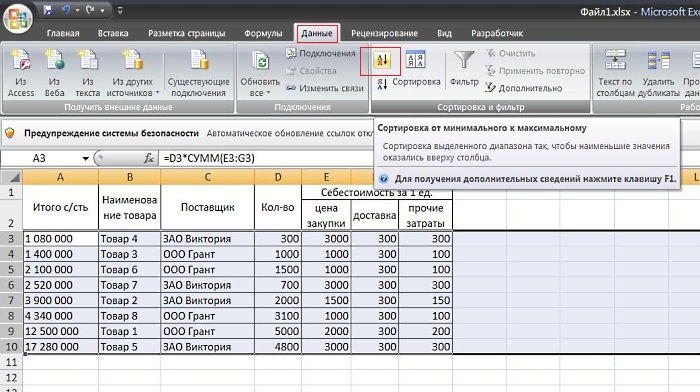700x392 pixels.
Task: Switch to the Вид tab
Action: (x=444, y=33)
